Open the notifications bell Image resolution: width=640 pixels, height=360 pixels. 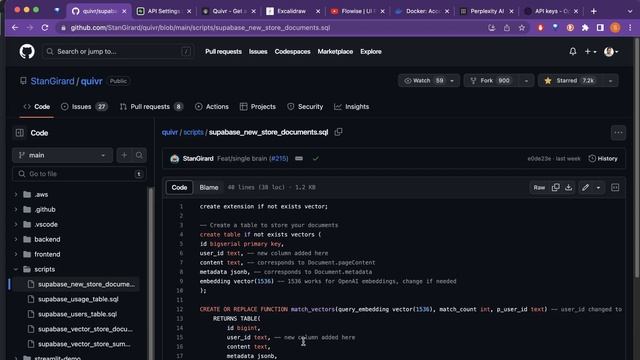(573, 51)
